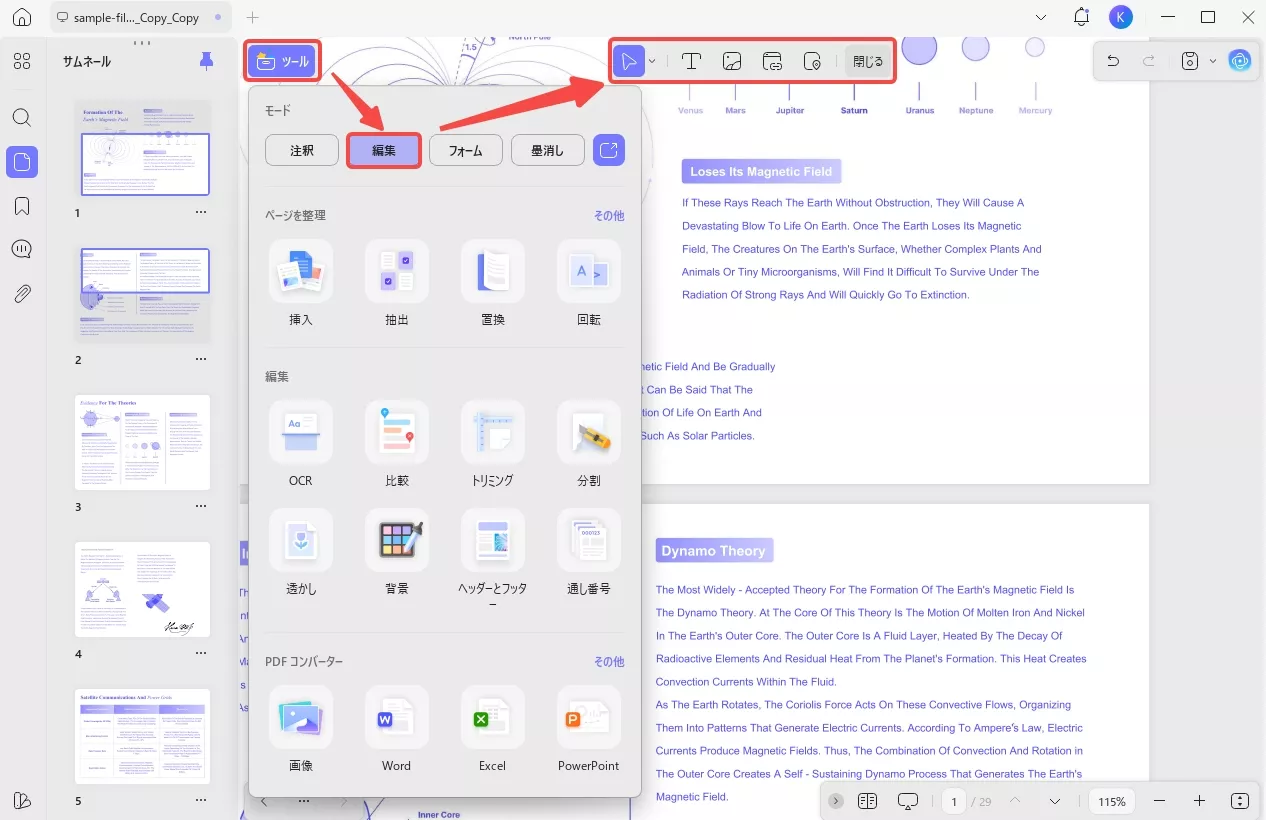Click その他 link in ページを整理 section
Viewport: 1266px width, 820px height.
(x=609, y=215)
